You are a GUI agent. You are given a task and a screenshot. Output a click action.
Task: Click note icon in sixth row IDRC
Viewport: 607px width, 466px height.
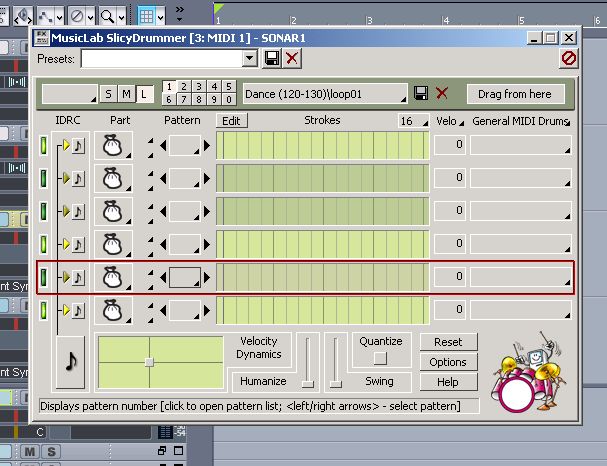click(x=78, y=310)
